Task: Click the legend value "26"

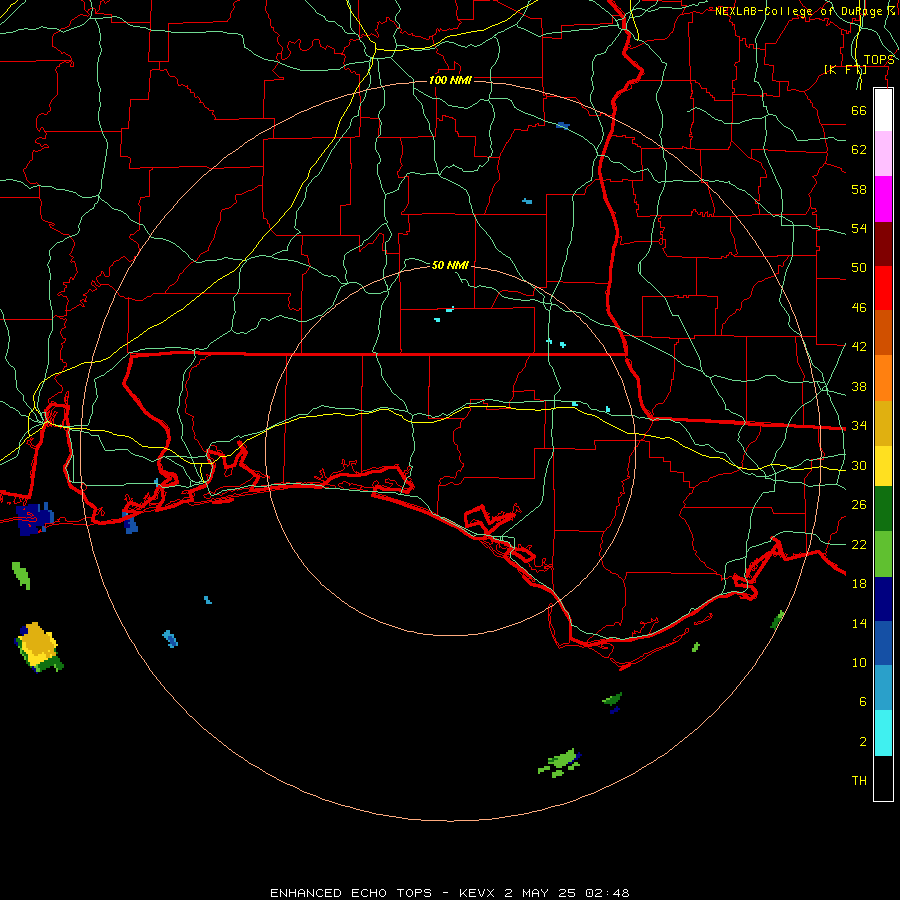Action: tap(859, 505)
